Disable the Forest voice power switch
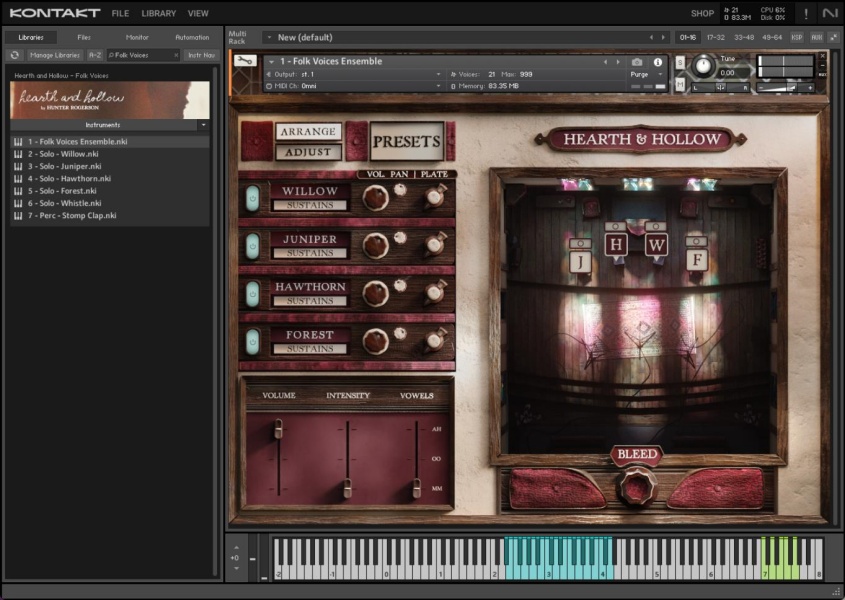The height and width of the screenshot is (600, 845). [x=252, y=341]
